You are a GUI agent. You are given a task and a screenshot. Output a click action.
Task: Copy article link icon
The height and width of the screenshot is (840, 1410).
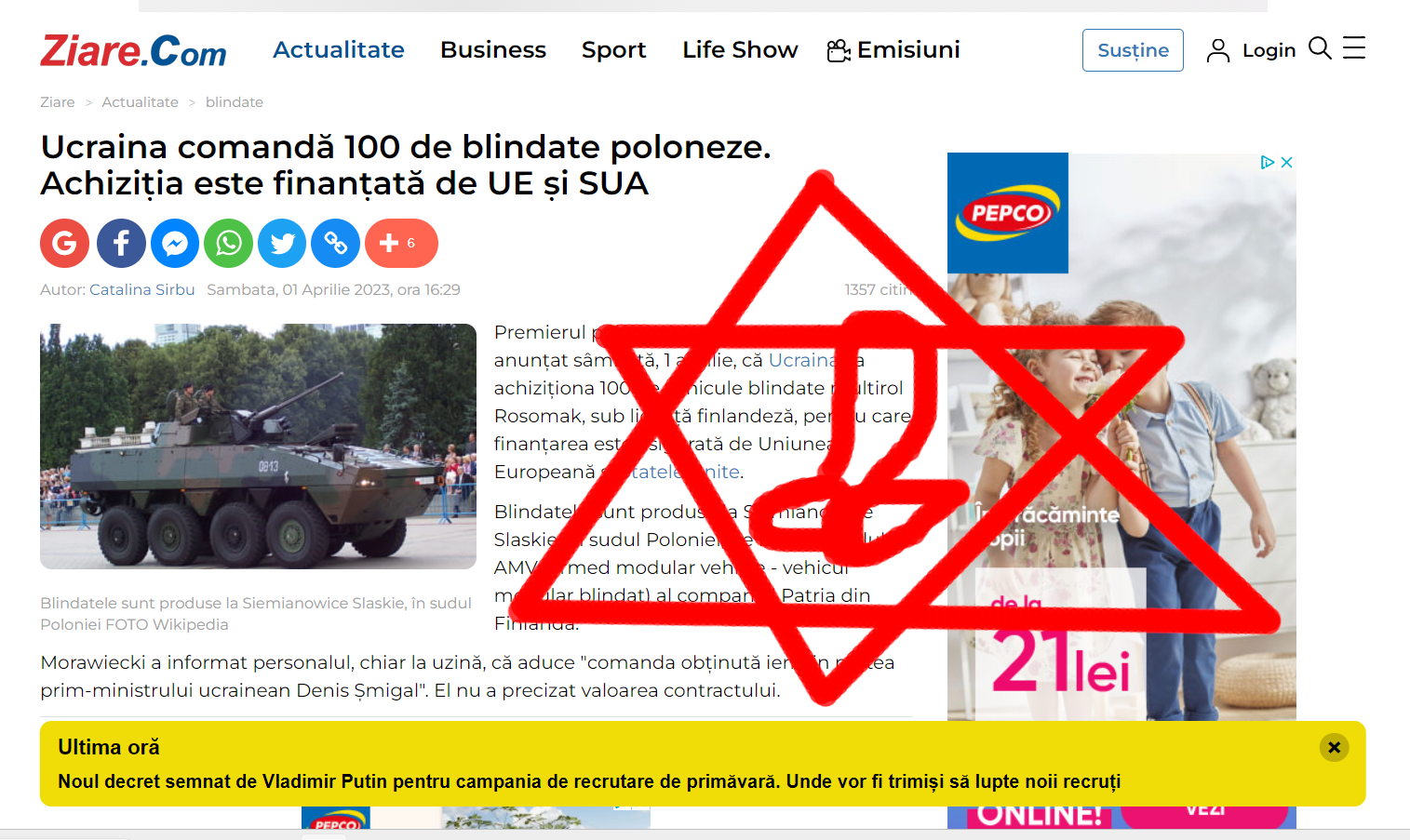(336, 244)
